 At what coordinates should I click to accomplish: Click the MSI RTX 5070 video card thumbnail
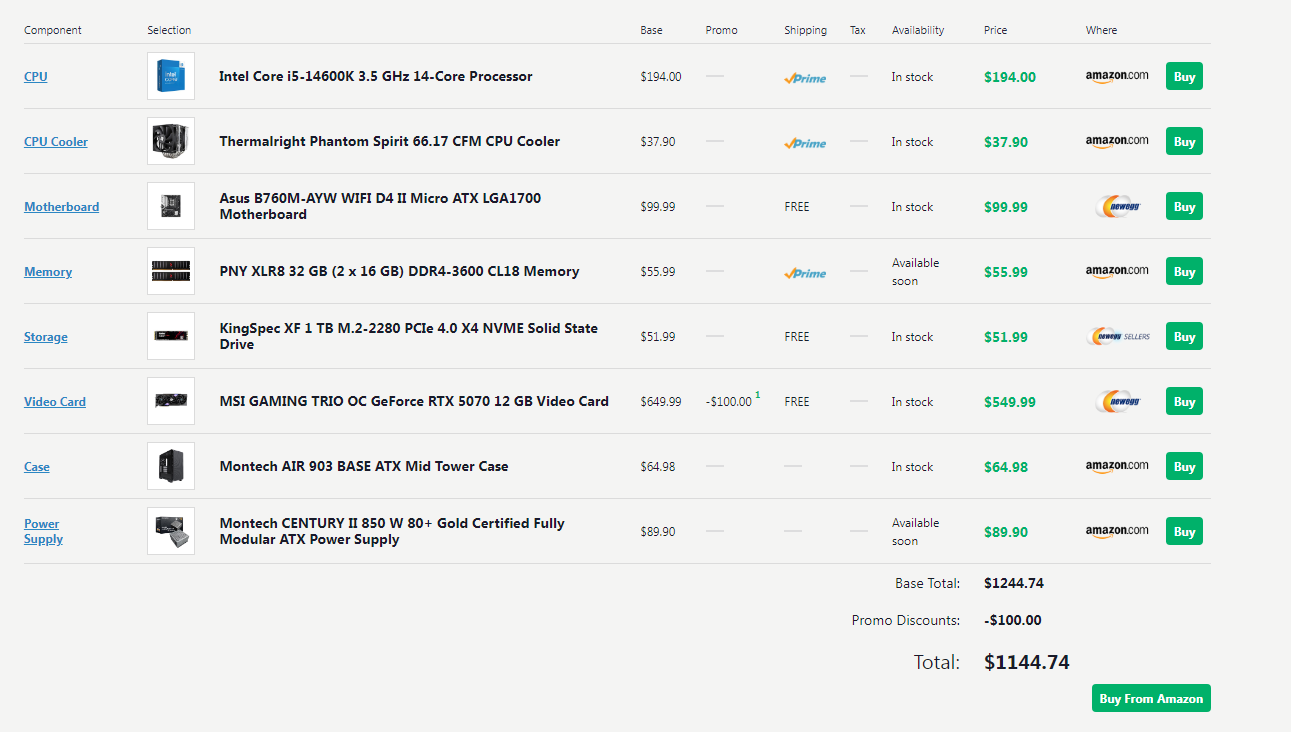click(x=171, y=401)
